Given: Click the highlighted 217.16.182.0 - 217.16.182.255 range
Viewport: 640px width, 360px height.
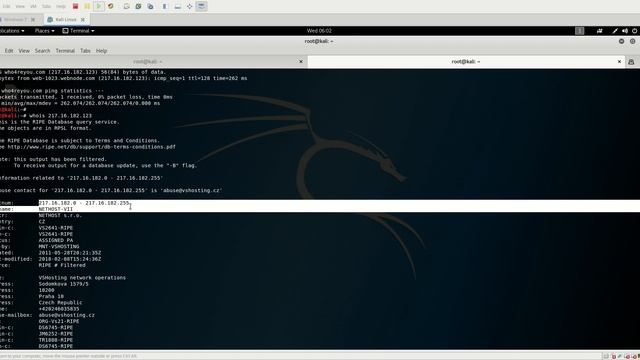Looking at the screenshot, I should (84, 203).
